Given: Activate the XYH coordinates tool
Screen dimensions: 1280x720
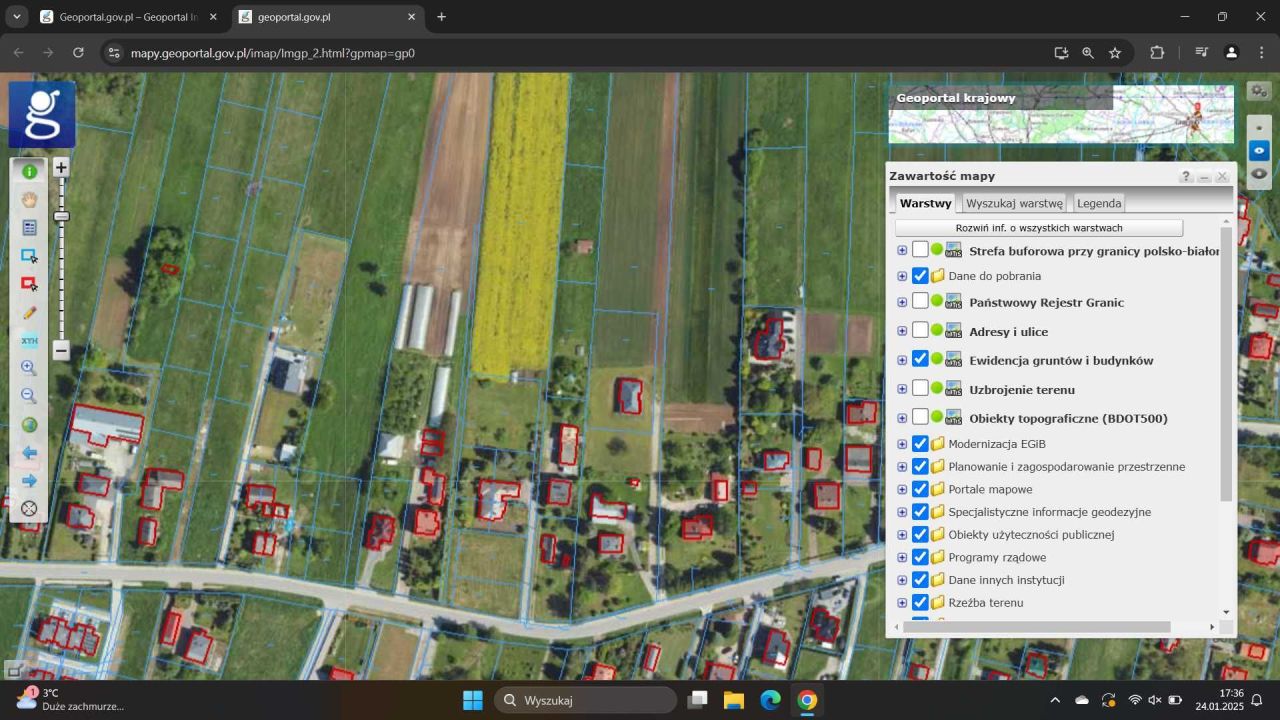Looking at the screenshot, I should tap(29, 341).
